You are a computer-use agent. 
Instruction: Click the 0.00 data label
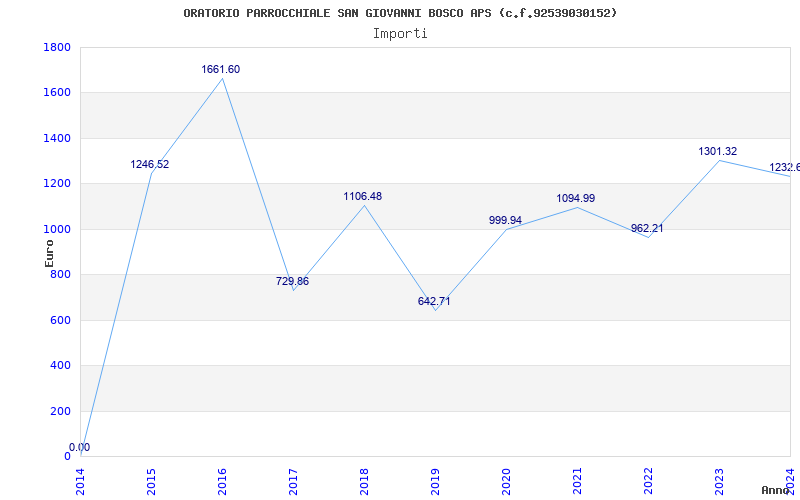coord(79,447)
